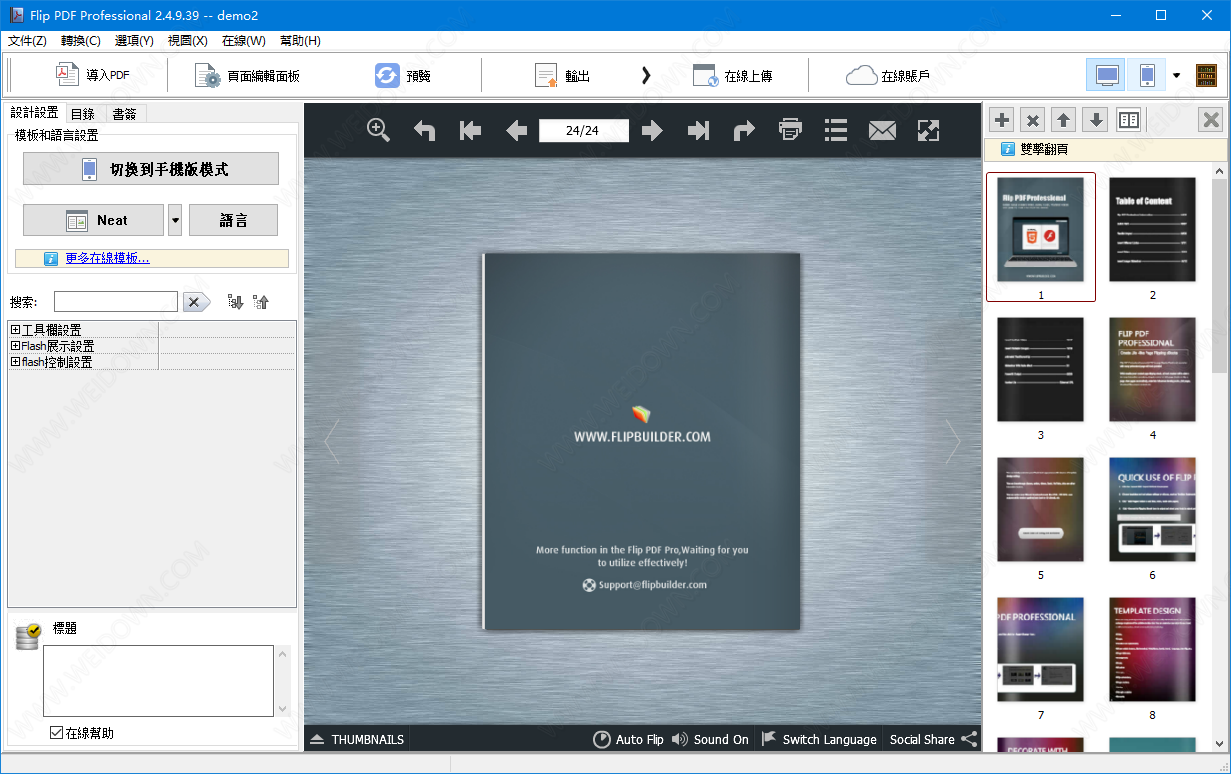Image resolution: width=1231 pixels, height=774 pixels.
Task: Uncheck the 在線幫助 checkbox
Action: click(57, 733)
